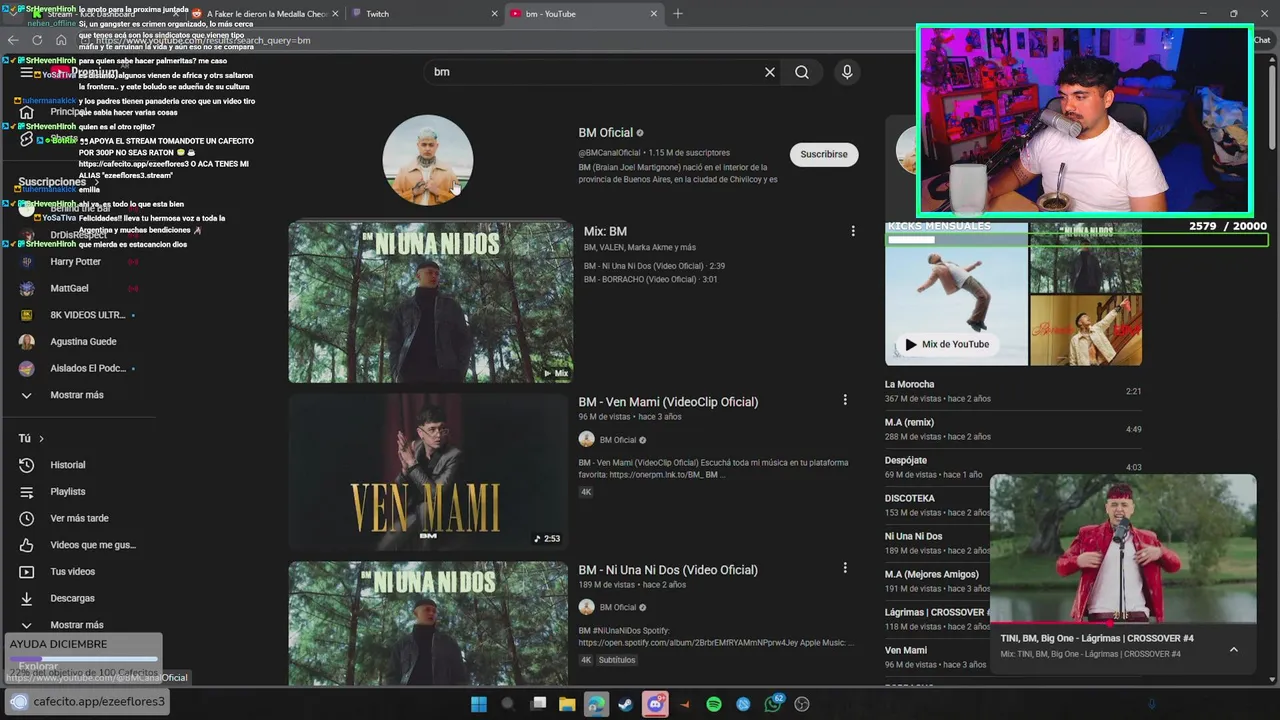Open WhatsApp from taskbar
The width and height of the screenshot is (1280, 720).
[773, 704]
